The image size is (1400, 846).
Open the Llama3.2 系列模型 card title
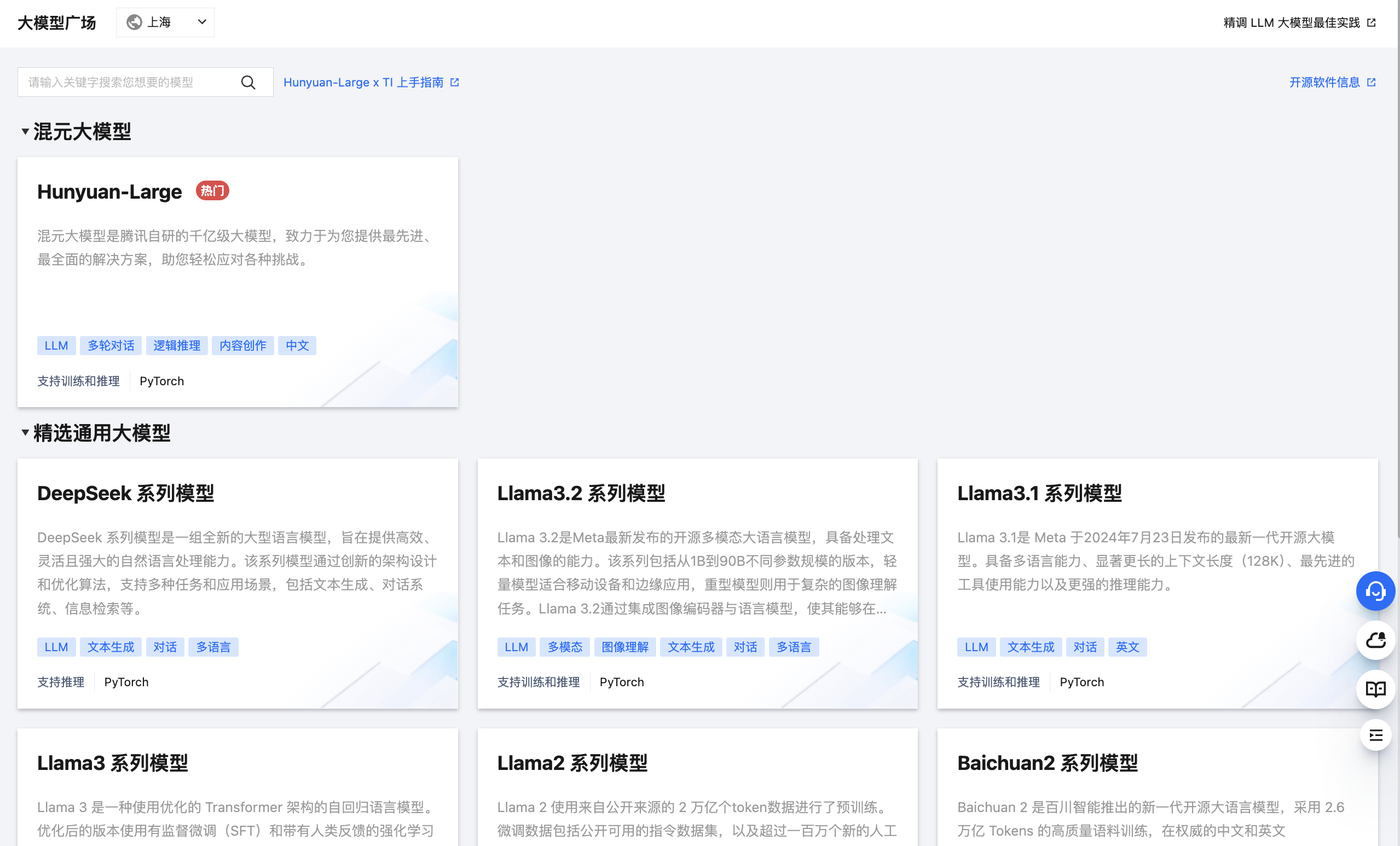(x=581, y=493)
